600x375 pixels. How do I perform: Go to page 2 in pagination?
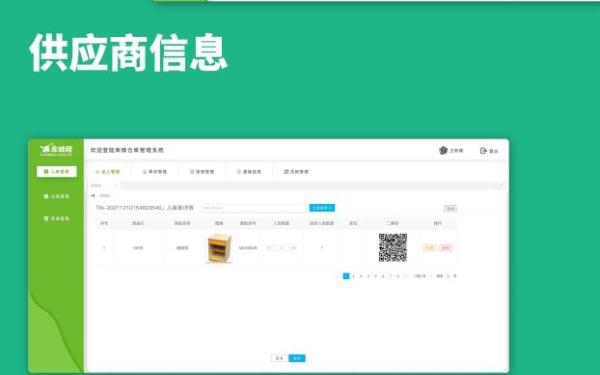[354, 276]
